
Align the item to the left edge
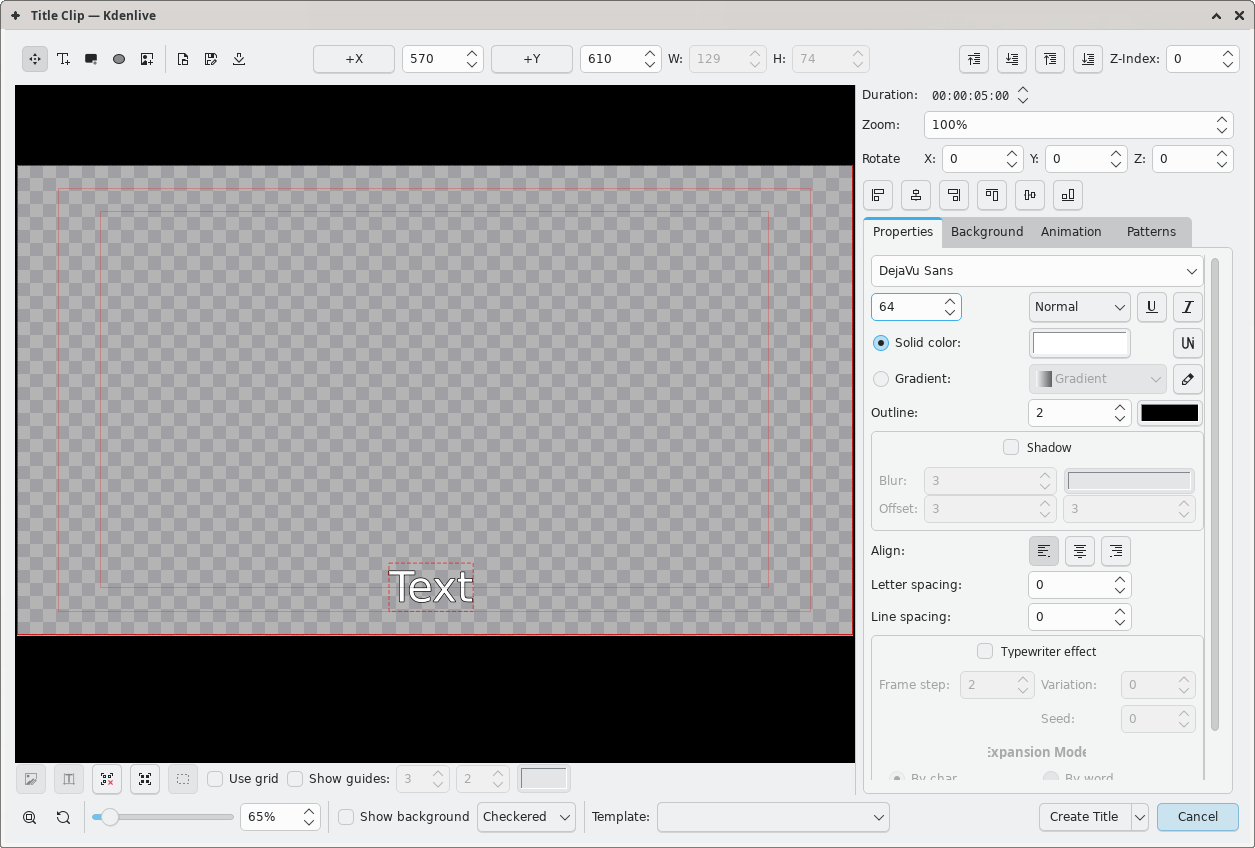click(878, 195)
